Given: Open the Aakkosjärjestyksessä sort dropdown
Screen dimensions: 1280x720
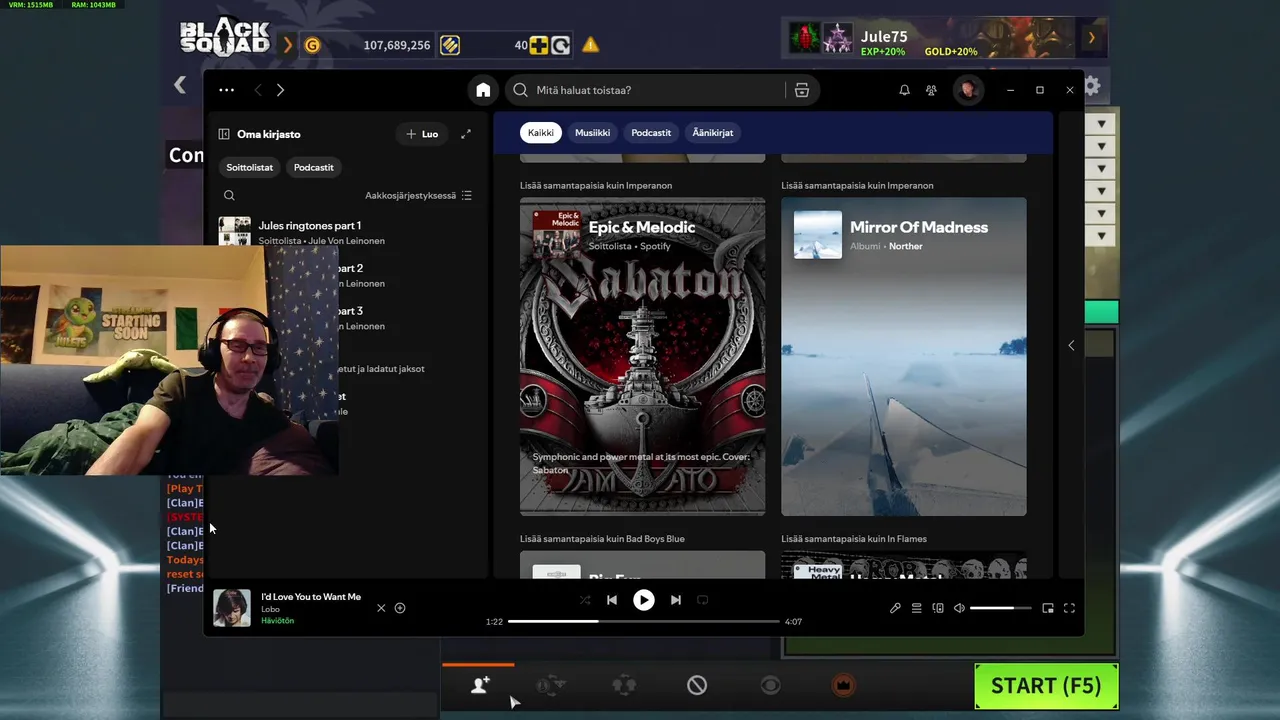Looking at the screenshot, I should pyautogui.click(x=418, y=196).
